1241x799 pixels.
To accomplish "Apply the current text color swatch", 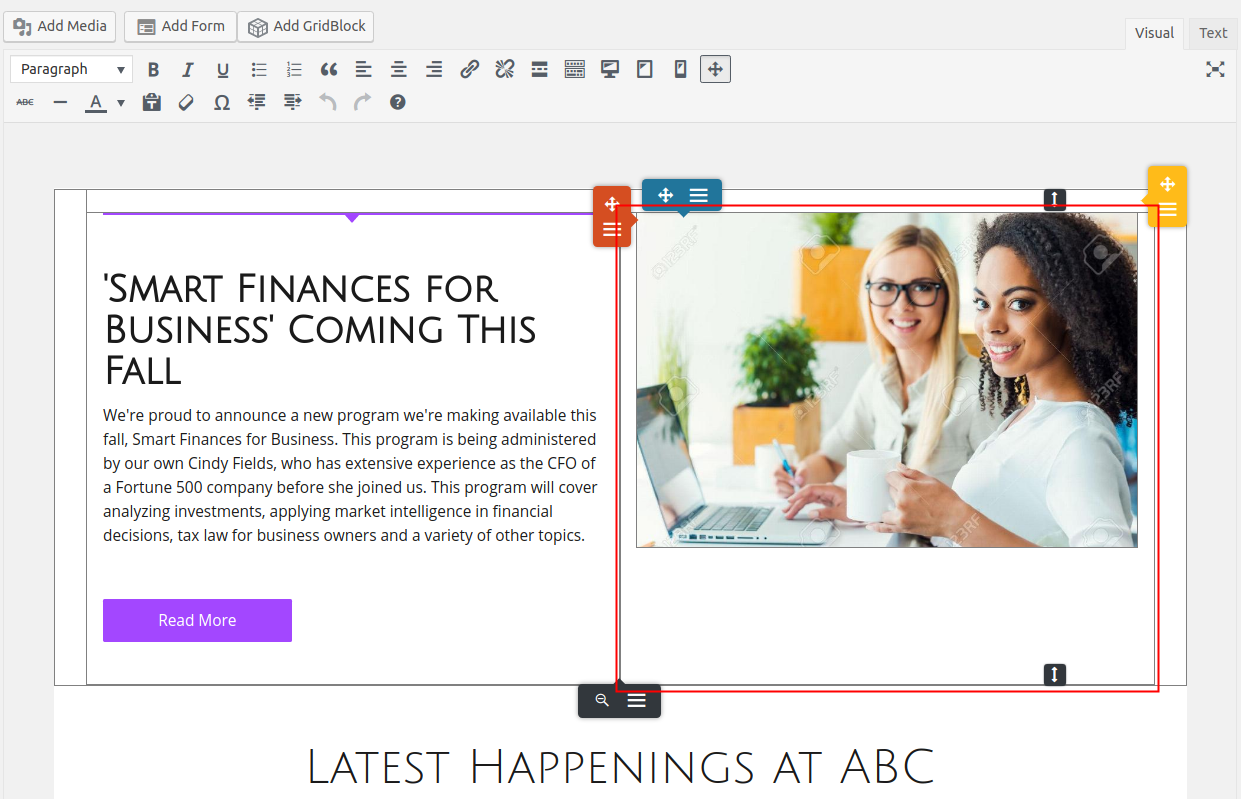I will point(96,102).
